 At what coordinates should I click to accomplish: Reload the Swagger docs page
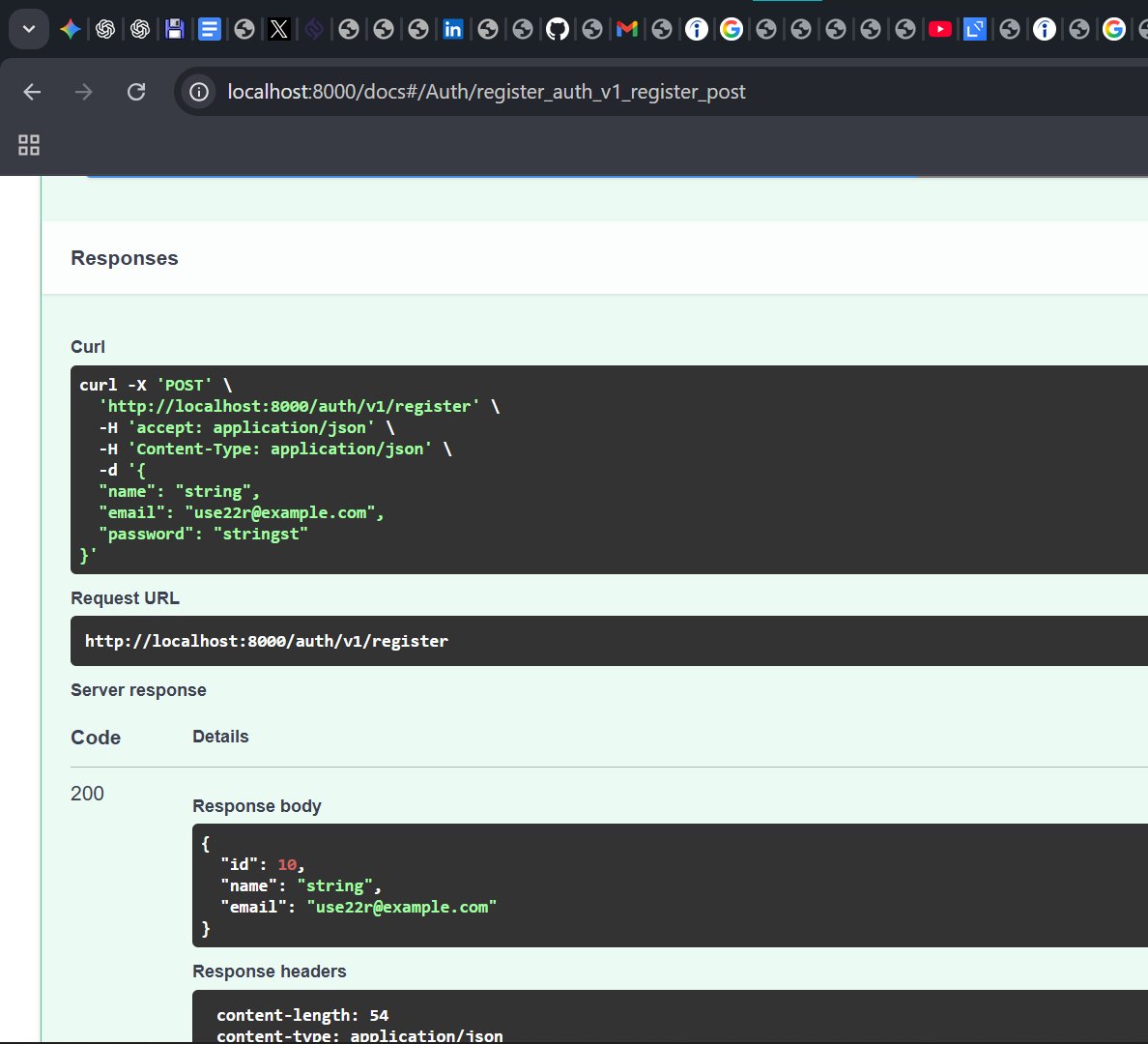click(x=136, y=92)
